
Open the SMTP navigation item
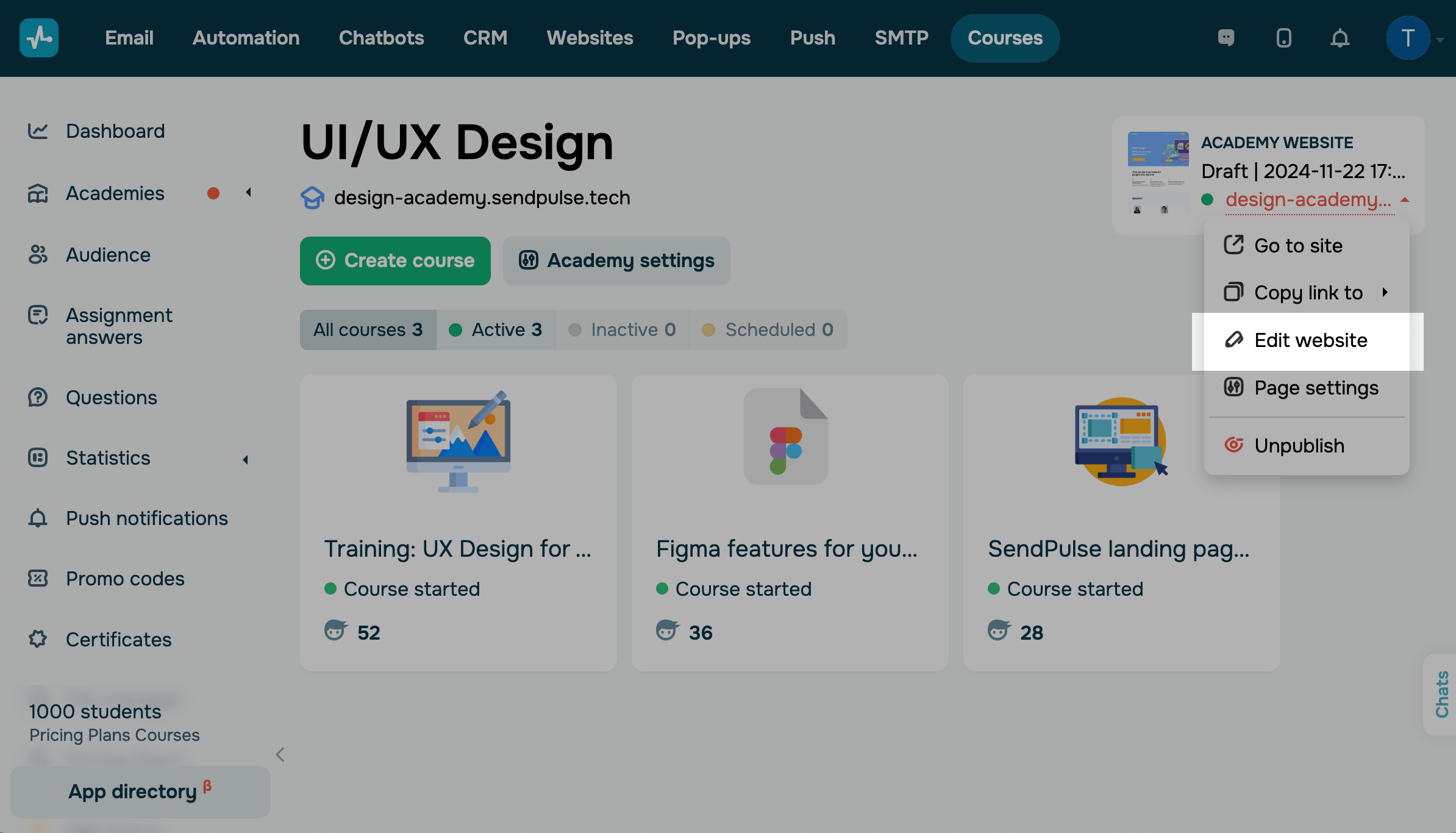click(902, 38)
